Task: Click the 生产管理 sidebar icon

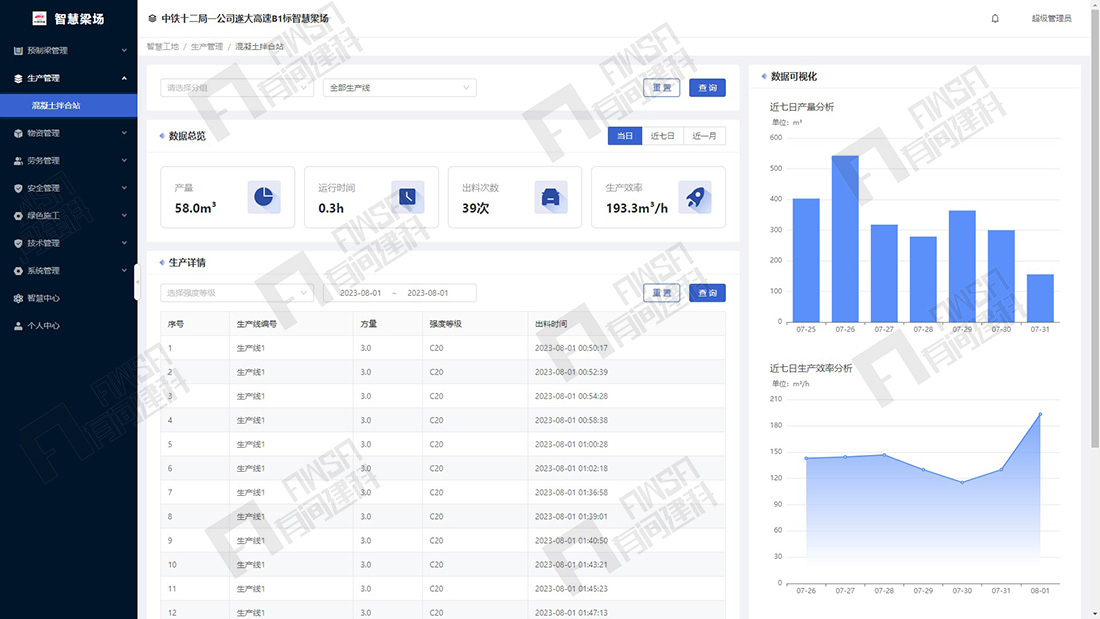Action: [x=18, y=78]
